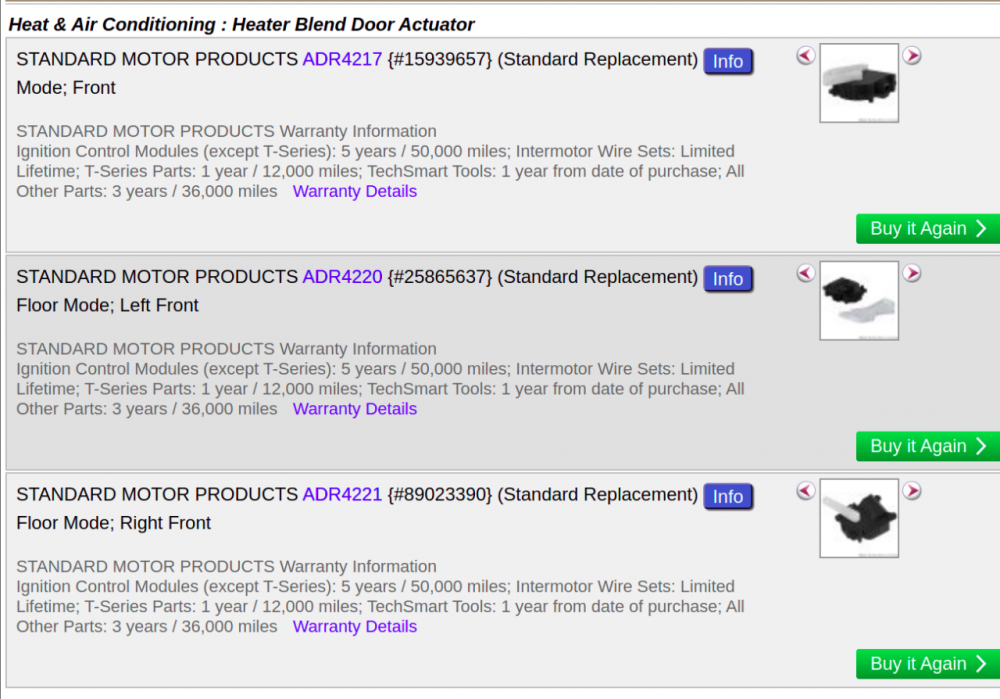Show previous image for ADR4220 actuator
The width and height of the screenshot is (1000, 699).
click(806, 273)
